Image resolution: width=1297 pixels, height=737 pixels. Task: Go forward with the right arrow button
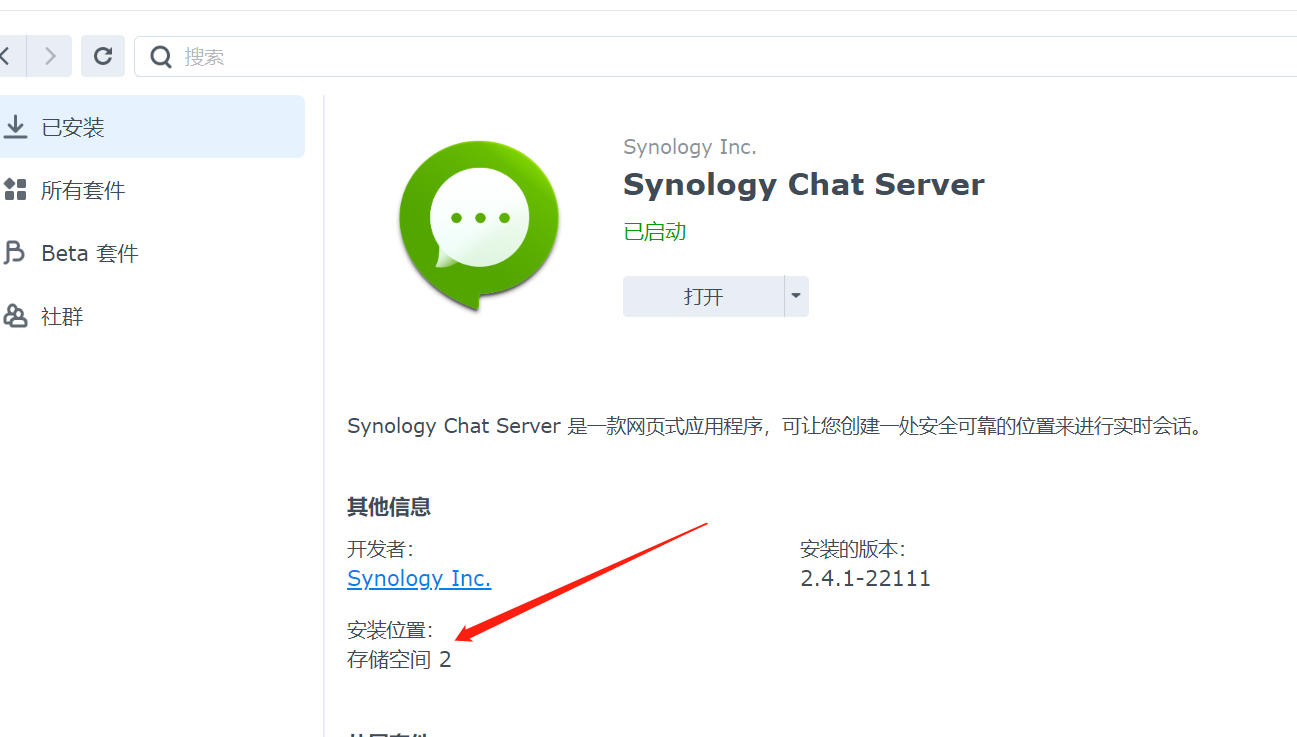point(49,56)
